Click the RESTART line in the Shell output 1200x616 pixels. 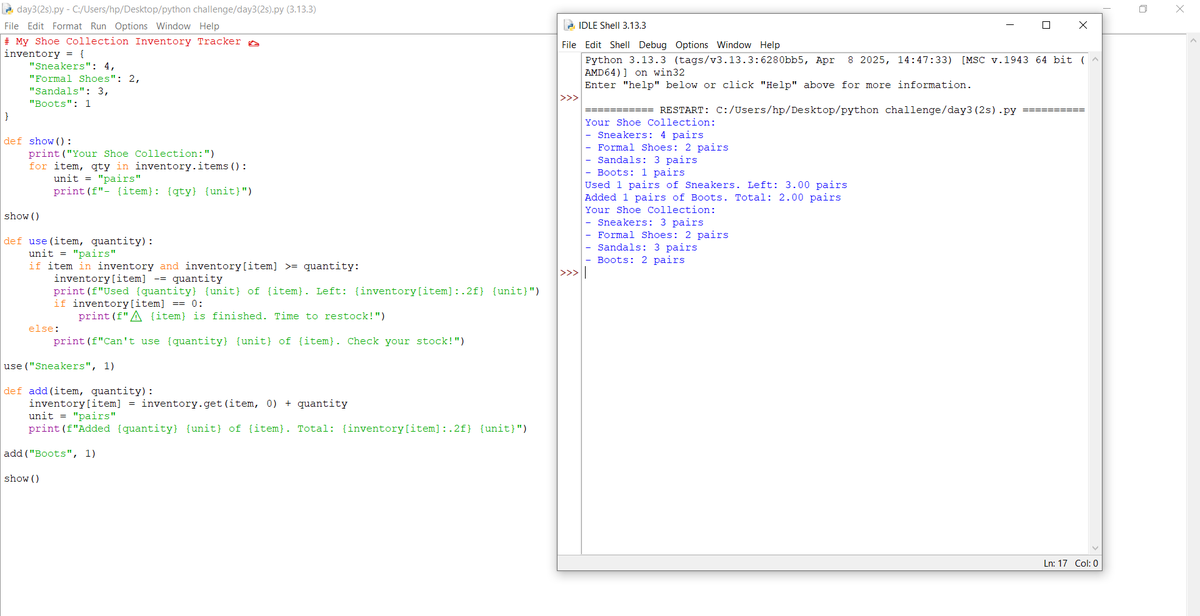[834, 110]
